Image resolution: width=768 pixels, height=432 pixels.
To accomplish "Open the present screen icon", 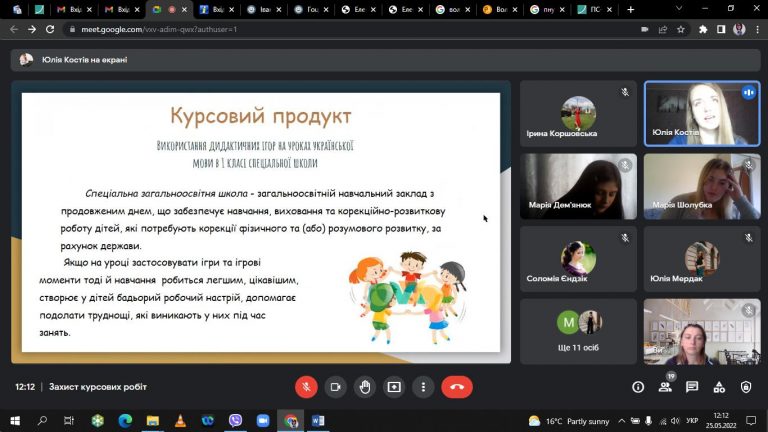I will [394, 387].
